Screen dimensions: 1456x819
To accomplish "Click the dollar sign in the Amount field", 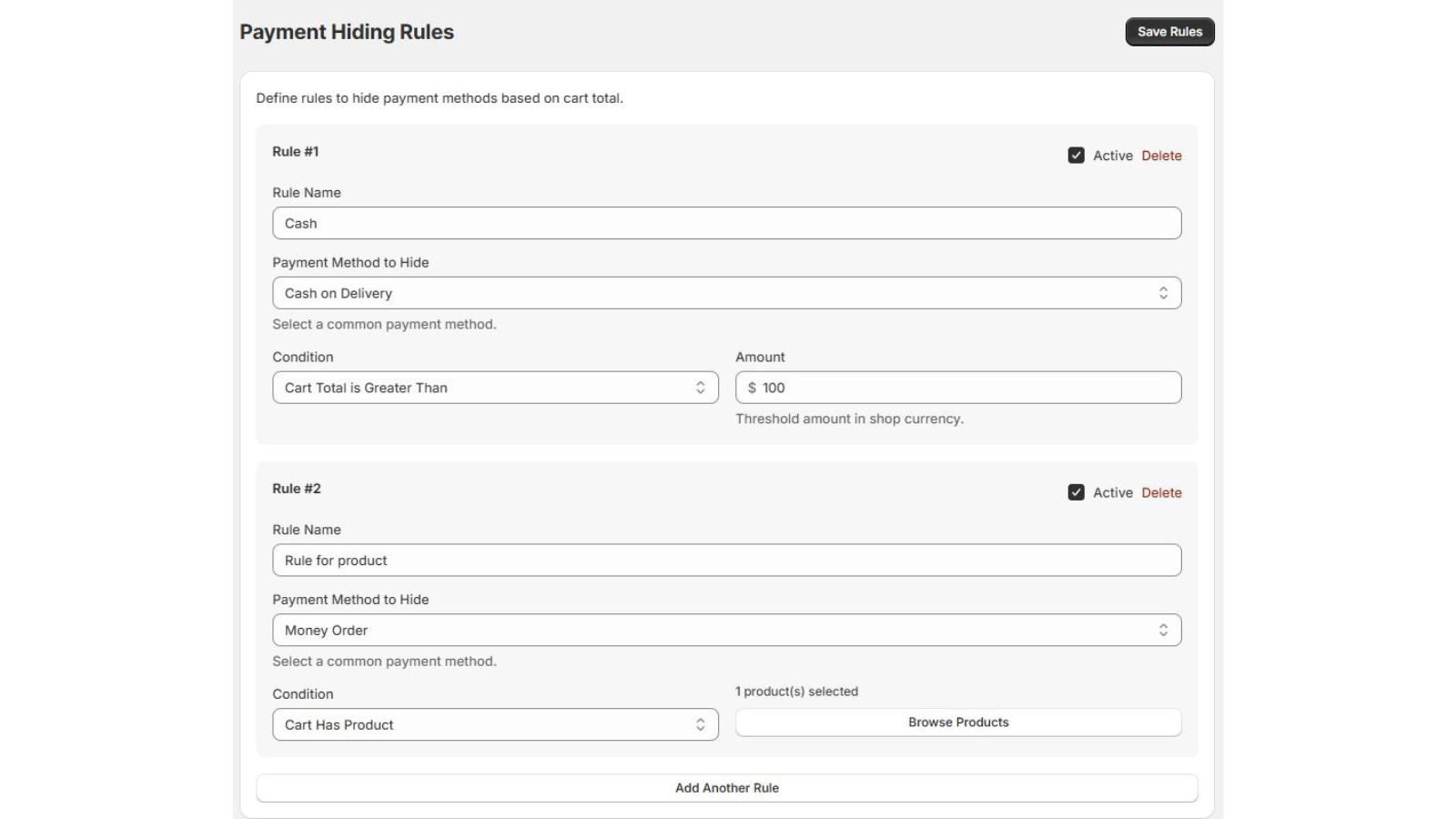I will [752, 388].
